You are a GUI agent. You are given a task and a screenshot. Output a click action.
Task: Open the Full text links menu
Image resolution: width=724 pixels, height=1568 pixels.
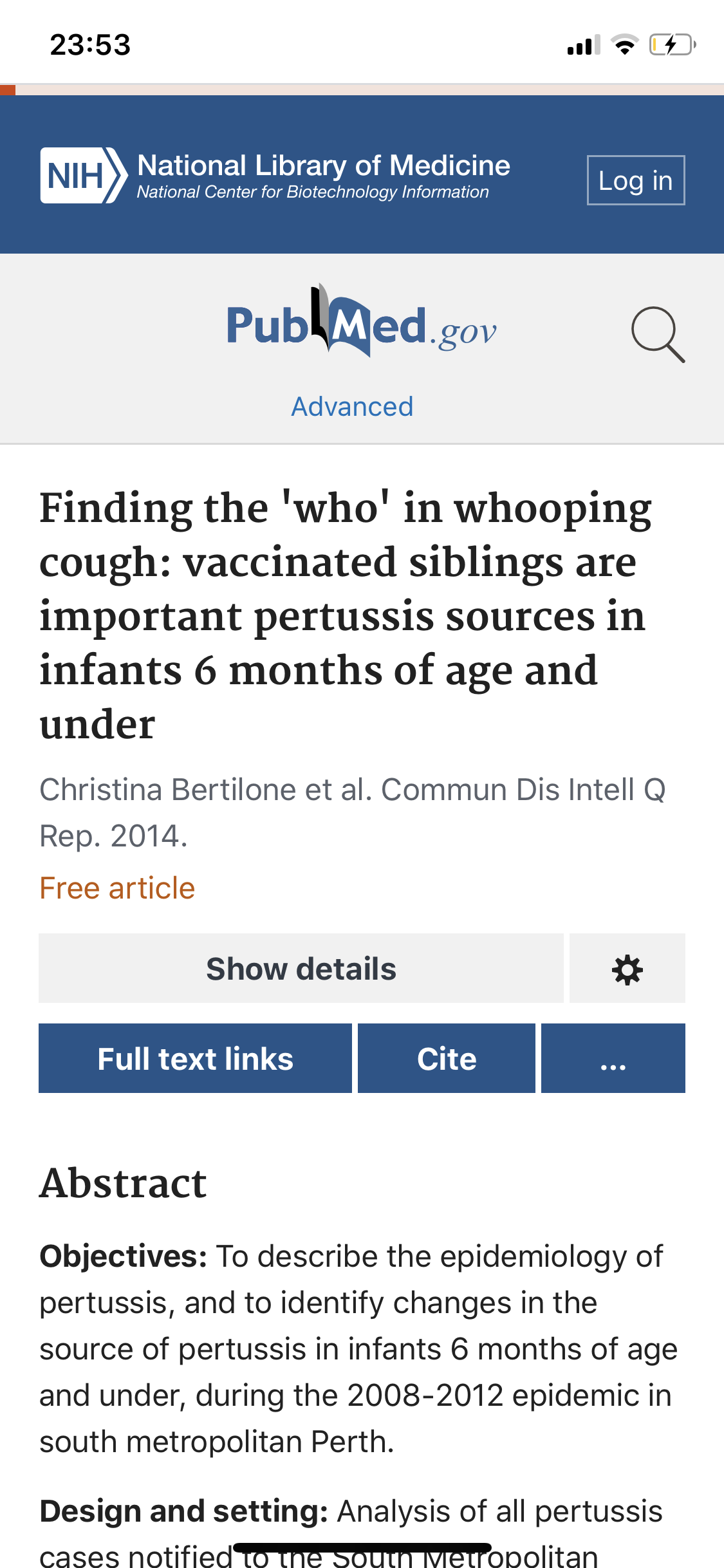pyautogui.click(x=195, y=1059)
